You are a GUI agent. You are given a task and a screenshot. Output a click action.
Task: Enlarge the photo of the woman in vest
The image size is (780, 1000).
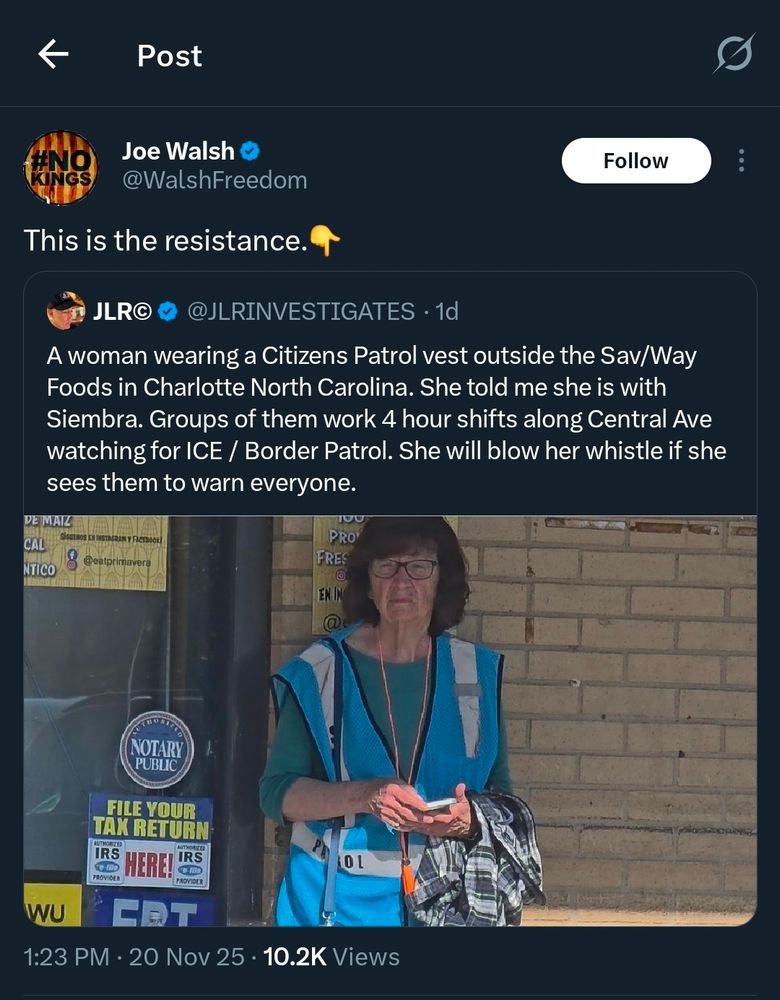(390, 721)
